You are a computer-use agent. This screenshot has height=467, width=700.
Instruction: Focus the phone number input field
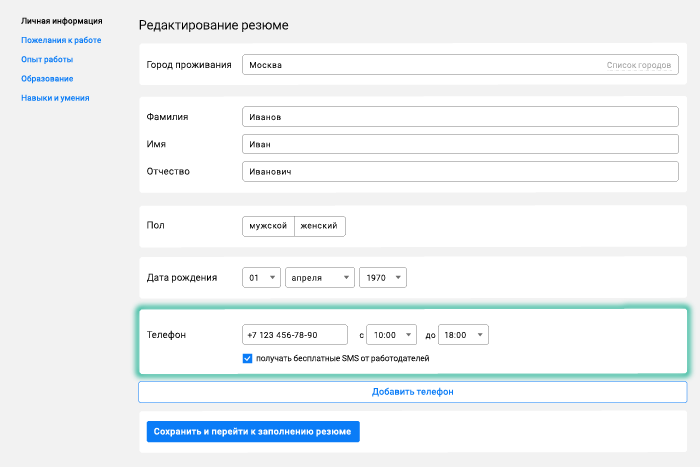pos(294,335)
